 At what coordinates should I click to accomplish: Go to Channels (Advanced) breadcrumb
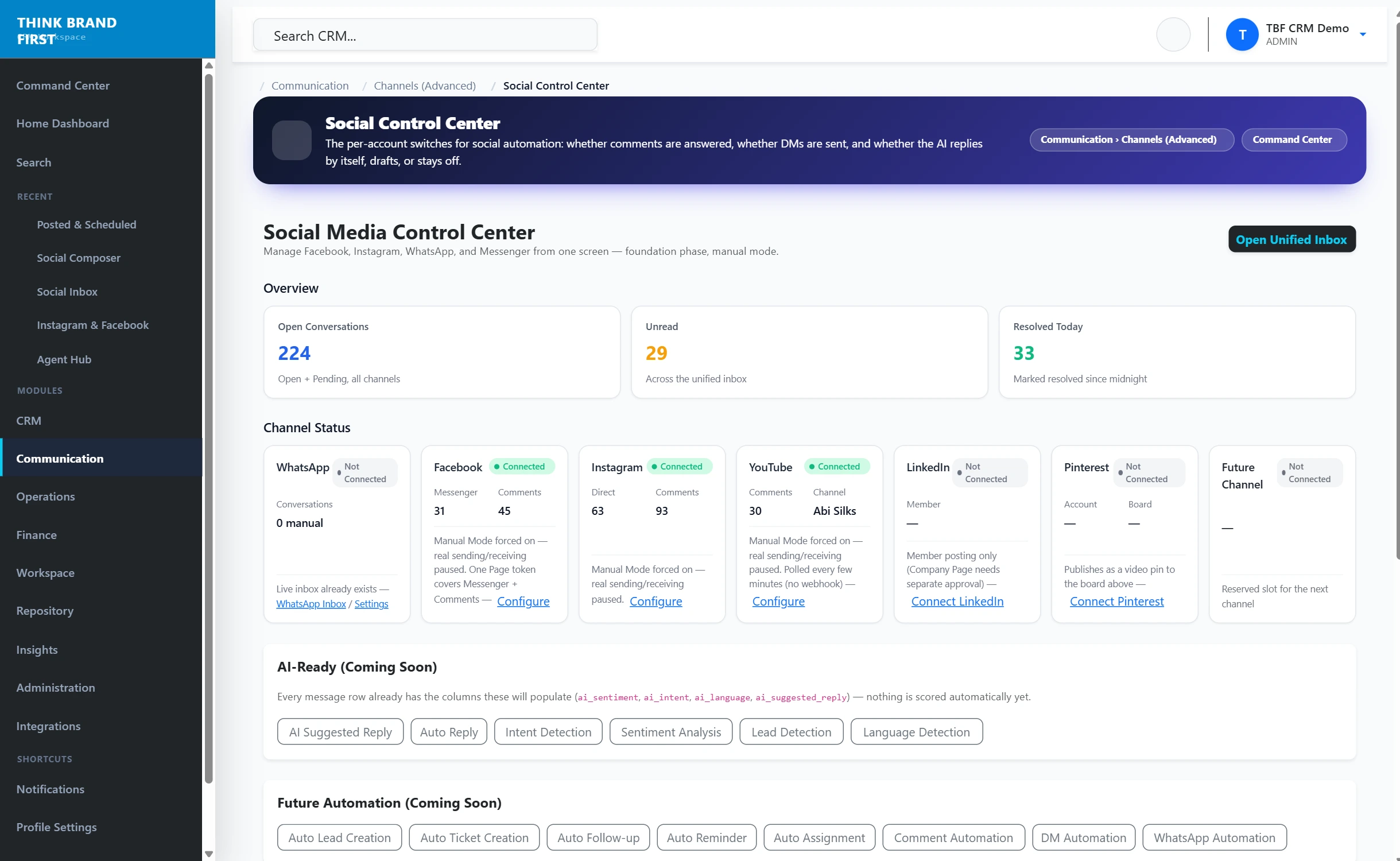pos(425,86)
